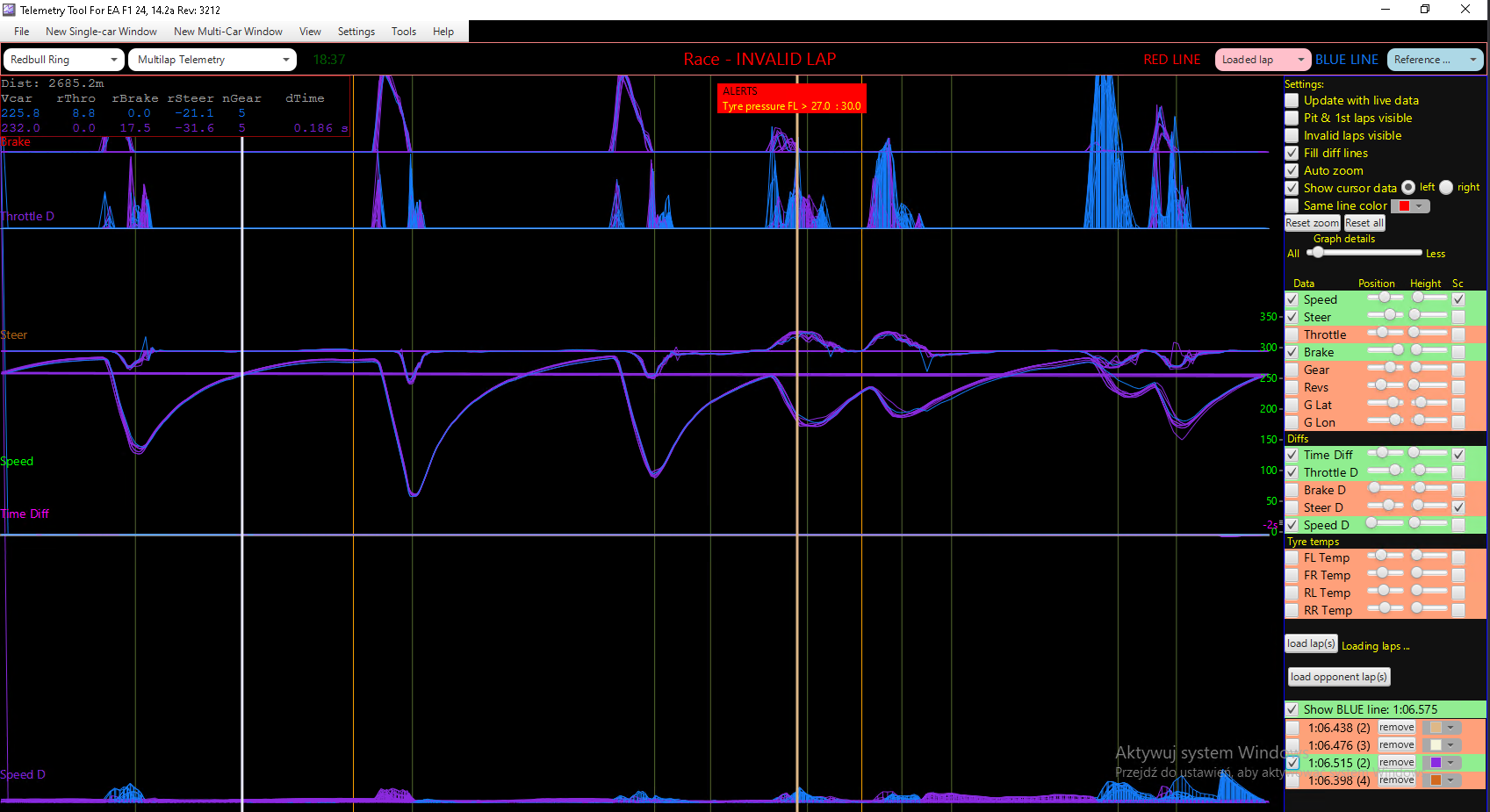
Task: Click load opponent lap(s) button
Action: pyautogui.click(x=1339, y=677)
